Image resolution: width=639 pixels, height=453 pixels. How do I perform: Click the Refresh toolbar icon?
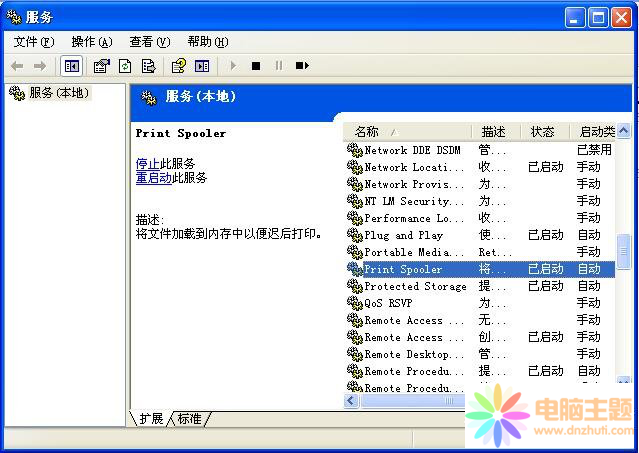pos(125,66)
